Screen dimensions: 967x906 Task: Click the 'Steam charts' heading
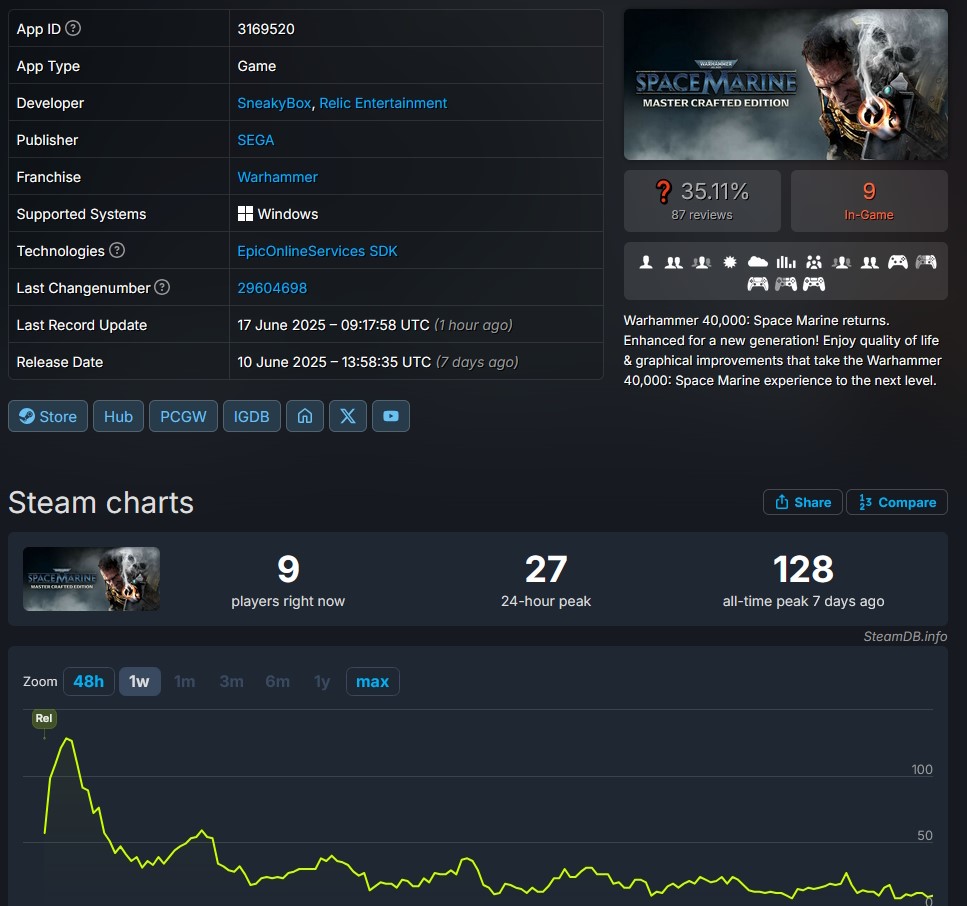[x=101, y=503]
